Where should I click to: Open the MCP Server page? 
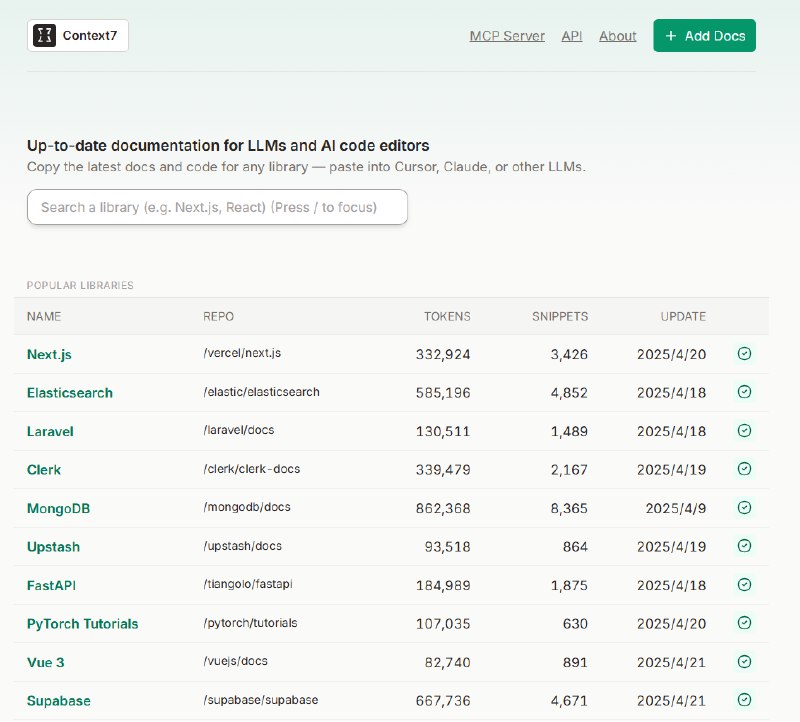[x=507, y=36]
